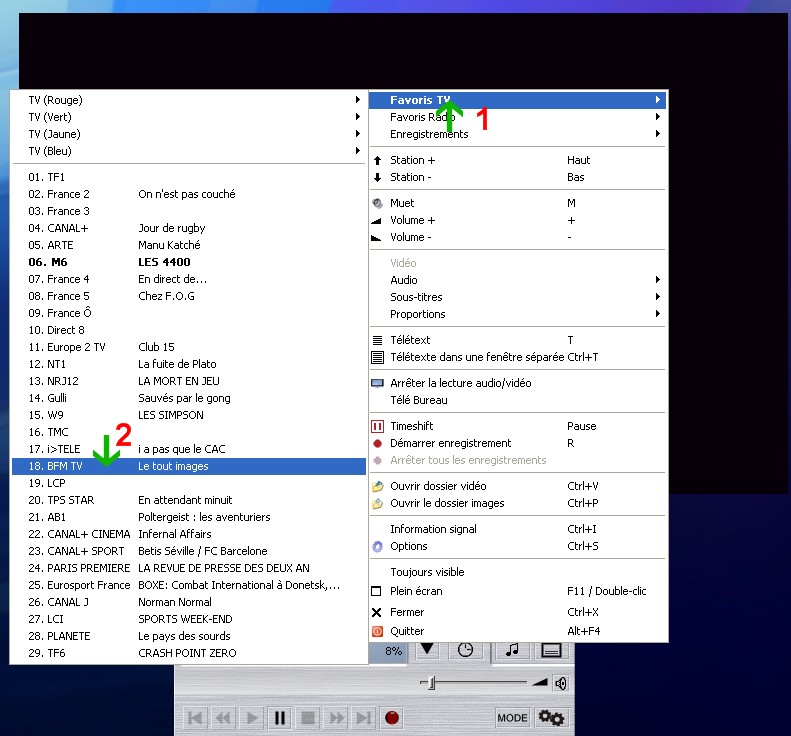The height and width of the screenshot is (736, 791).
Task: Click the skip to next button
Action: (x=364, y=718)
